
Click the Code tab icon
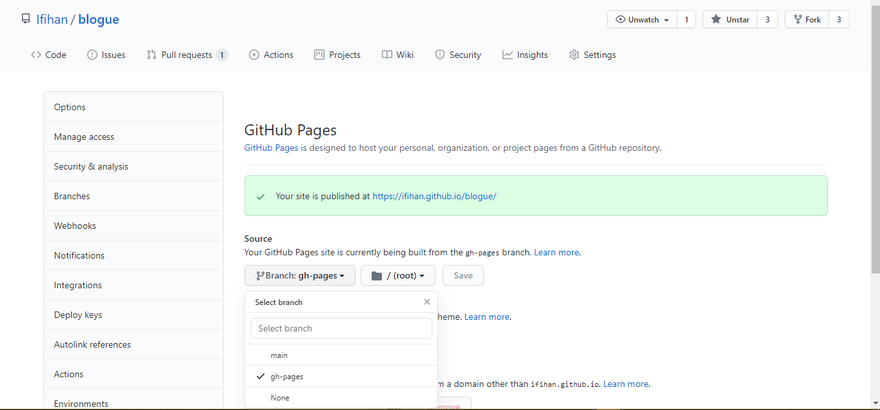click(x=36, y=55)
